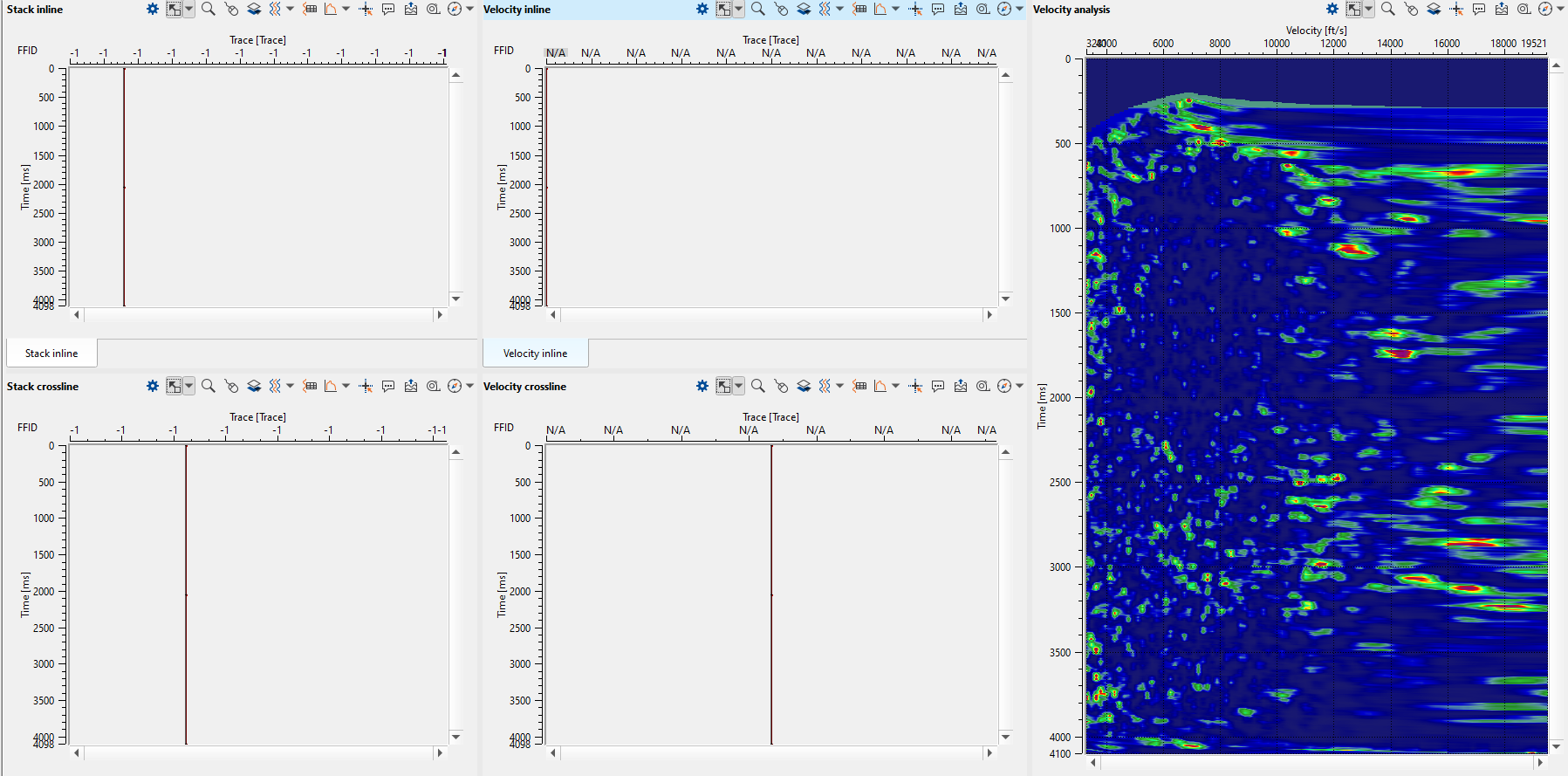The height and width of the screenshot is (776, 1568).
Task: Click right scroll arrow under Stack crossline plot
Action: pyautogui.click(x=440, y=752)
